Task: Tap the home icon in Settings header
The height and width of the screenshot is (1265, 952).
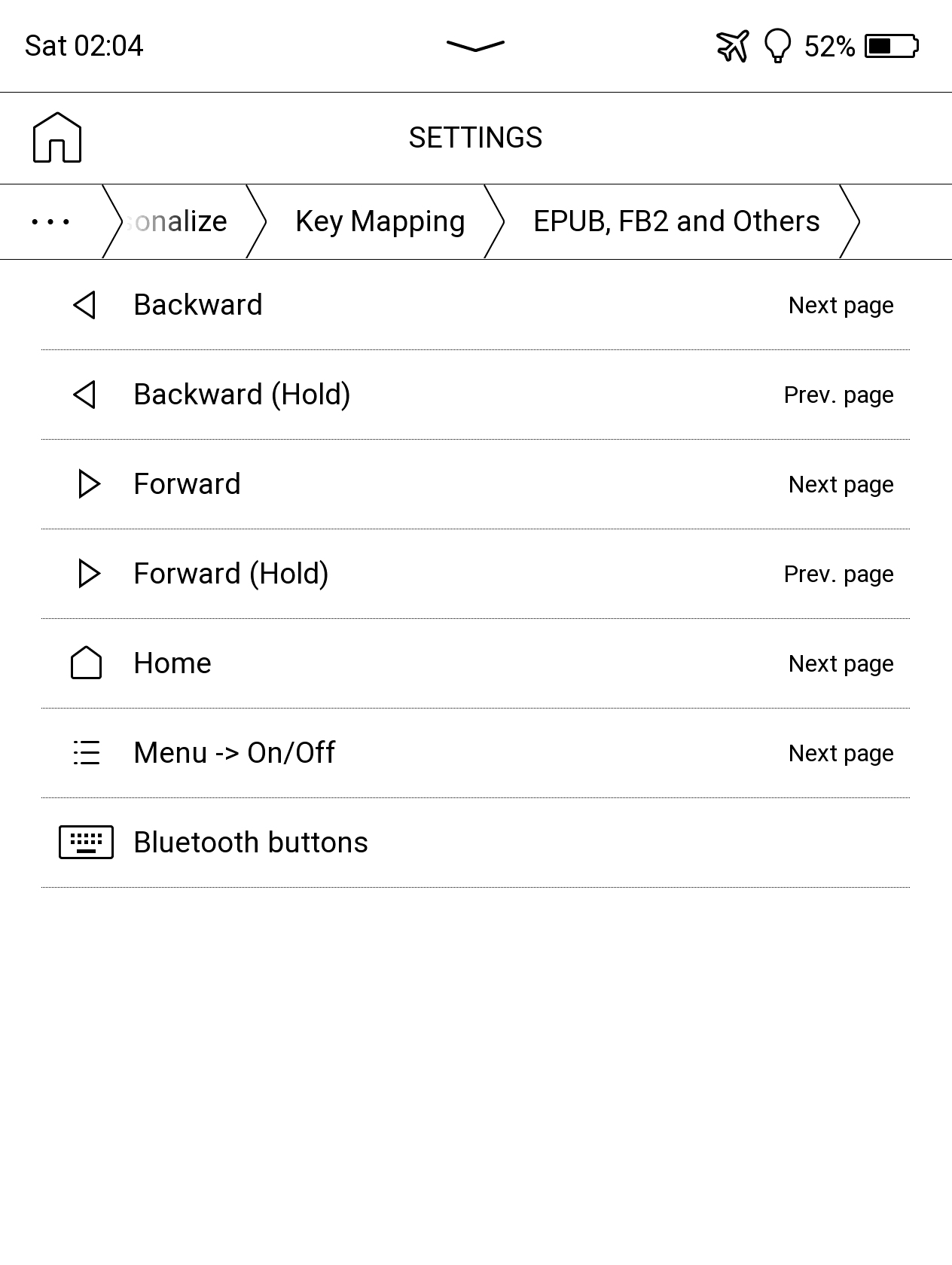Action: (x=57, y=138)
